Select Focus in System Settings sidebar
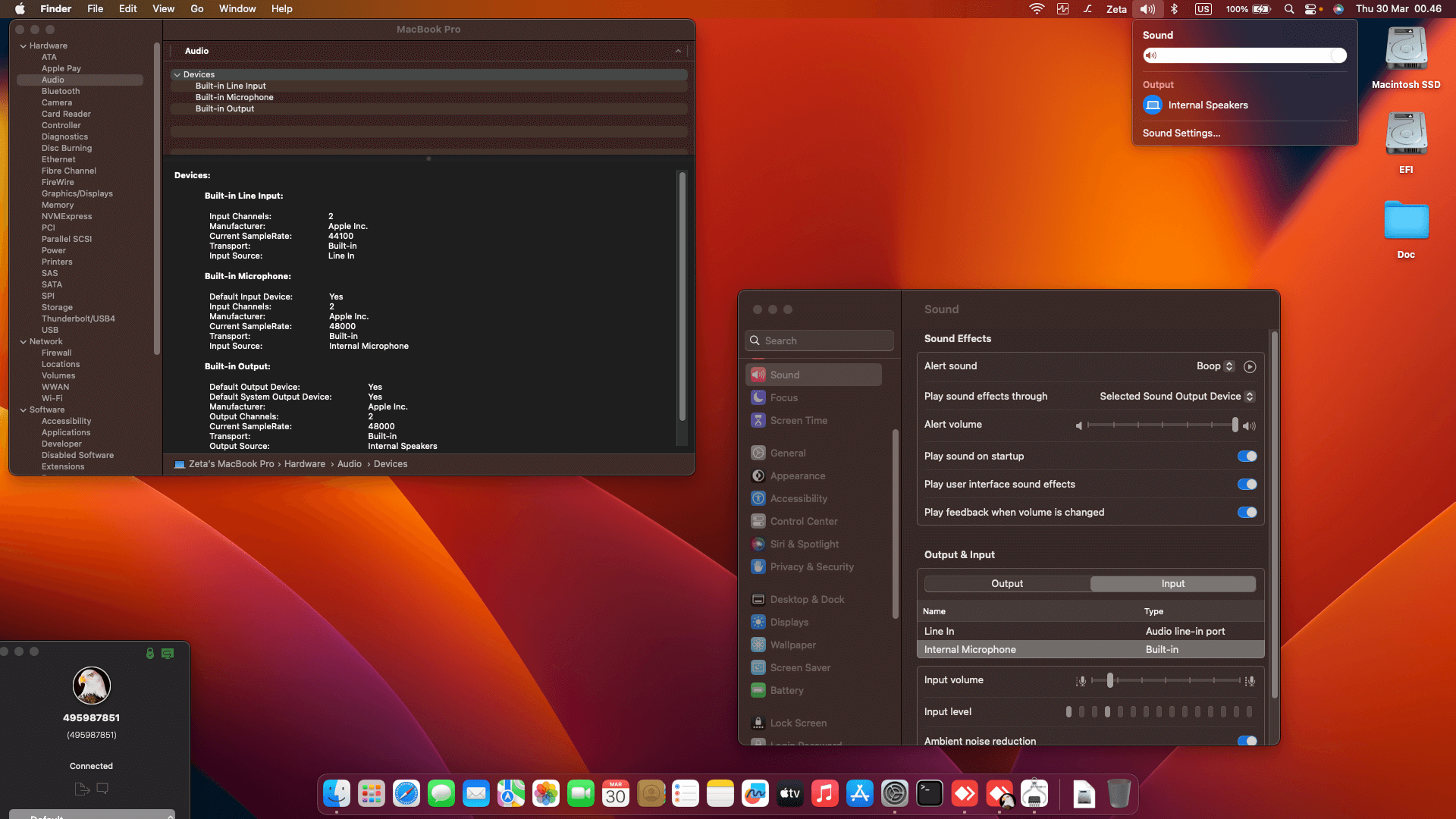This screenshot has height=819, width=1456. click(x=783, y=397)
